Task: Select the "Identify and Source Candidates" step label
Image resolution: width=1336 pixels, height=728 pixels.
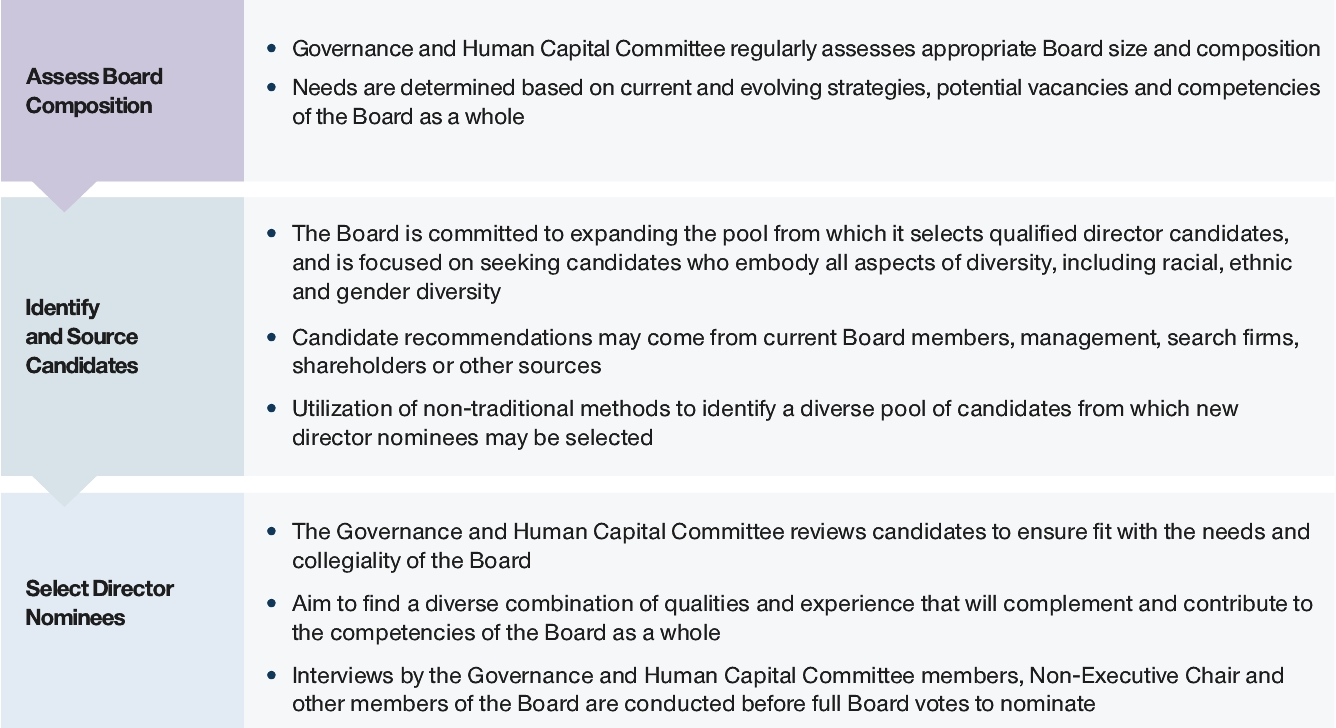Action: tap(82, 336)
